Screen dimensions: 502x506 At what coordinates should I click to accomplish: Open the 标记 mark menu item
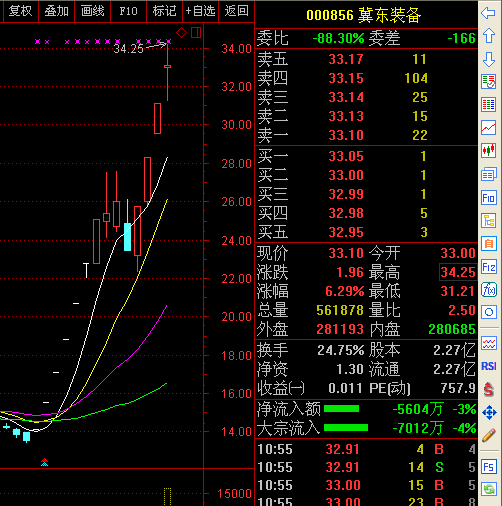[164, 11]
